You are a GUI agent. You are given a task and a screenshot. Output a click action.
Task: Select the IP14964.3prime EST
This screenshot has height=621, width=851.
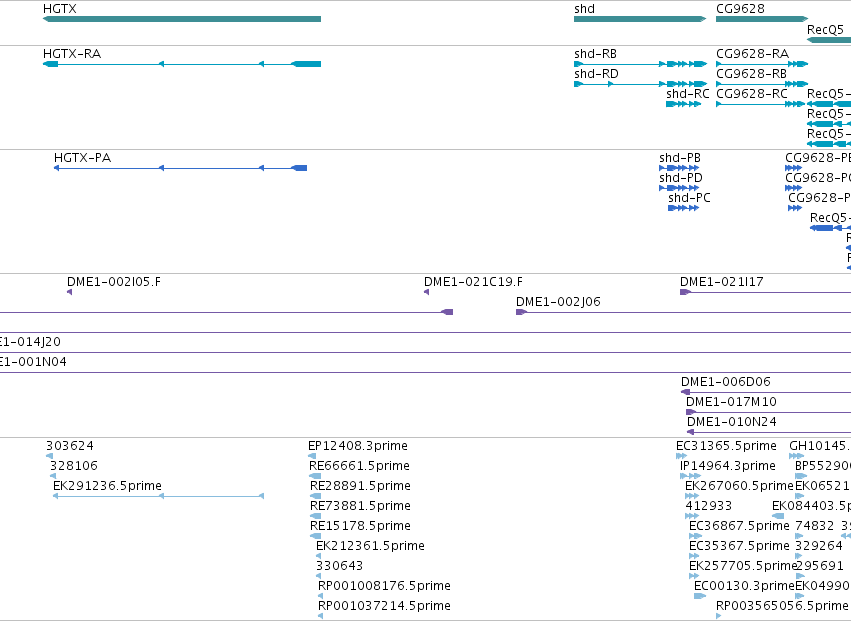coord(690,476)
